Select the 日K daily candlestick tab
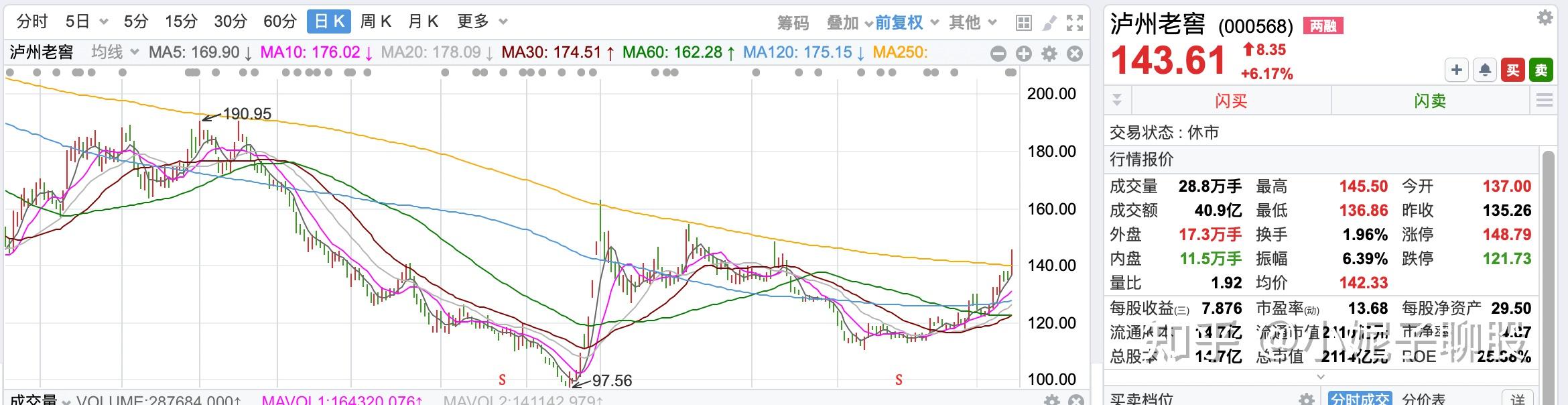1568x405 pixels. pos(329,22)
